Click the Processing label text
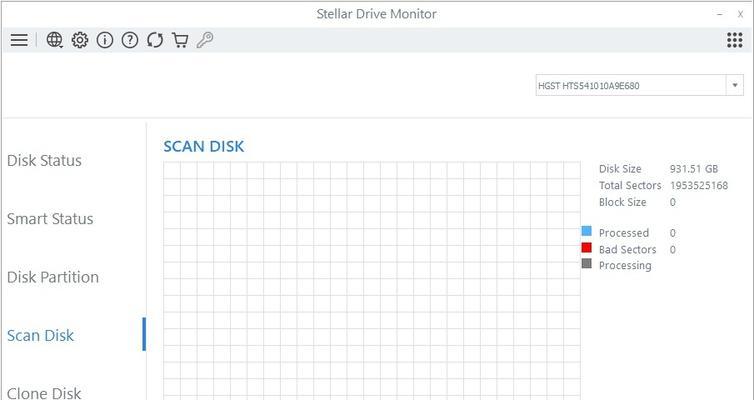This screenshot has height=400, width=754. [x=625, y=265]
